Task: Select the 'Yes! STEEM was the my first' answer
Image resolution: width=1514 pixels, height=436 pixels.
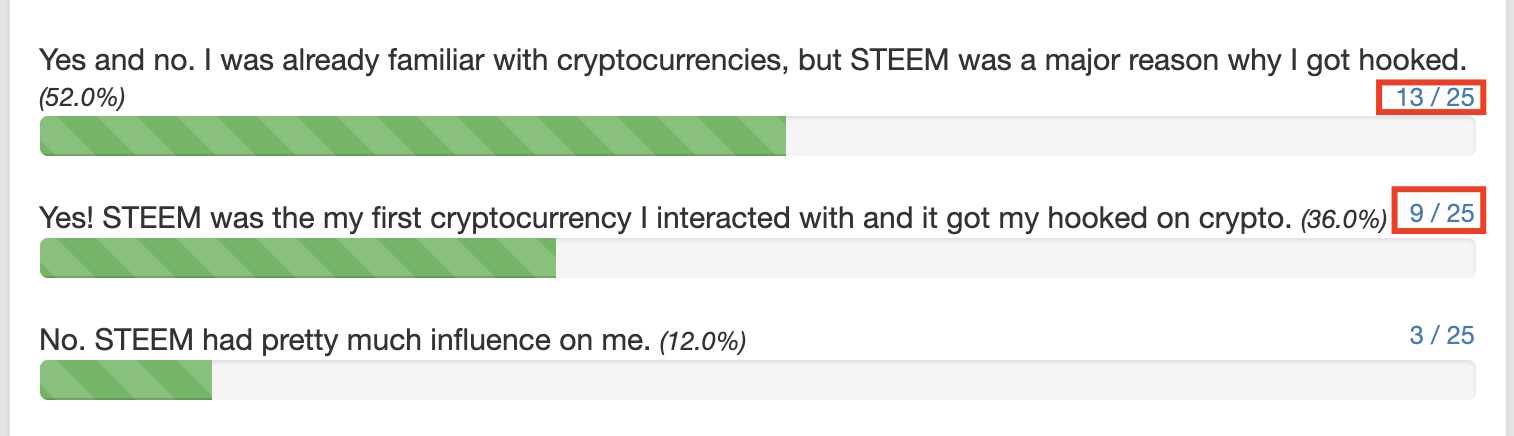Action: (666, 215)
